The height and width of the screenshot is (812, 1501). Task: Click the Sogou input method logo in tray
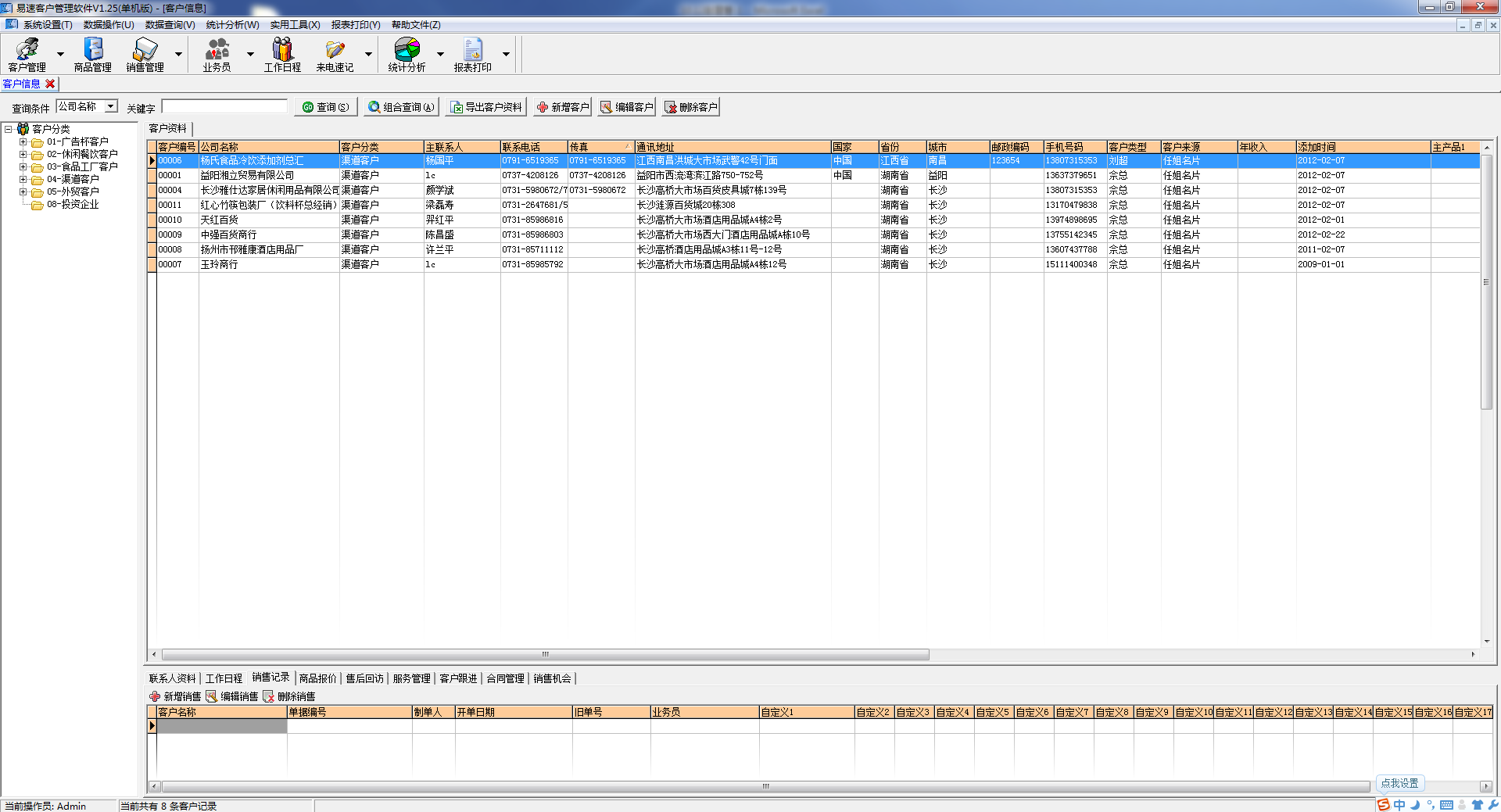(1384, 805)
